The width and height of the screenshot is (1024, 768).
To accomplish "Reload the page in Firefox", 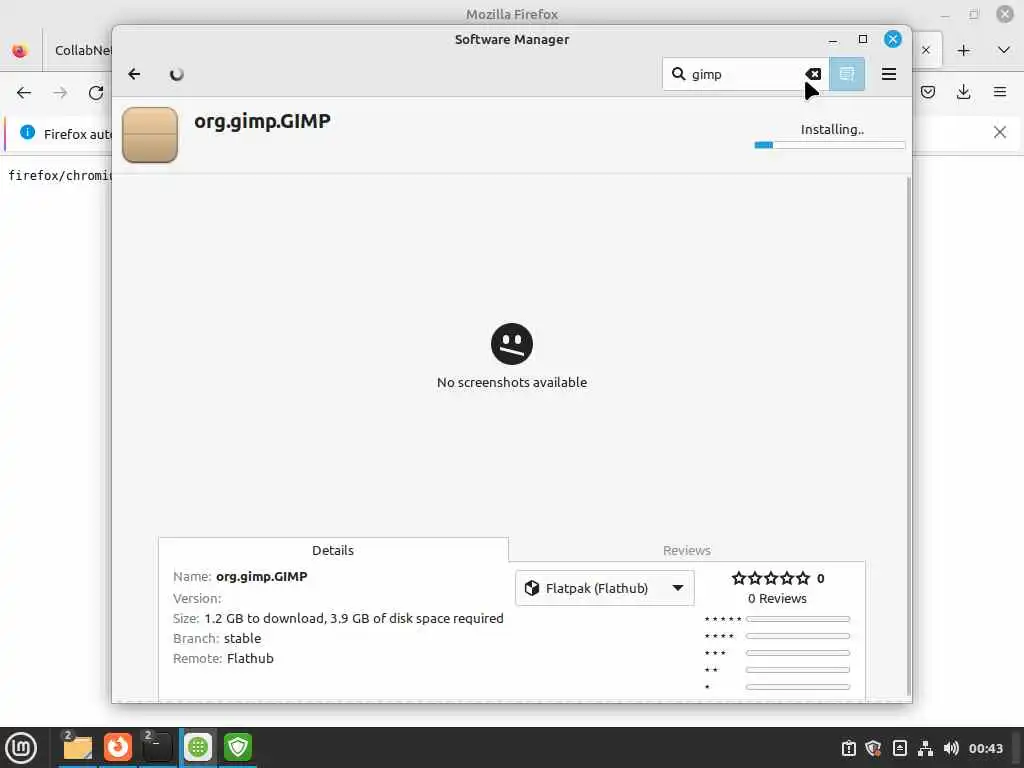I will pos(96,93).
